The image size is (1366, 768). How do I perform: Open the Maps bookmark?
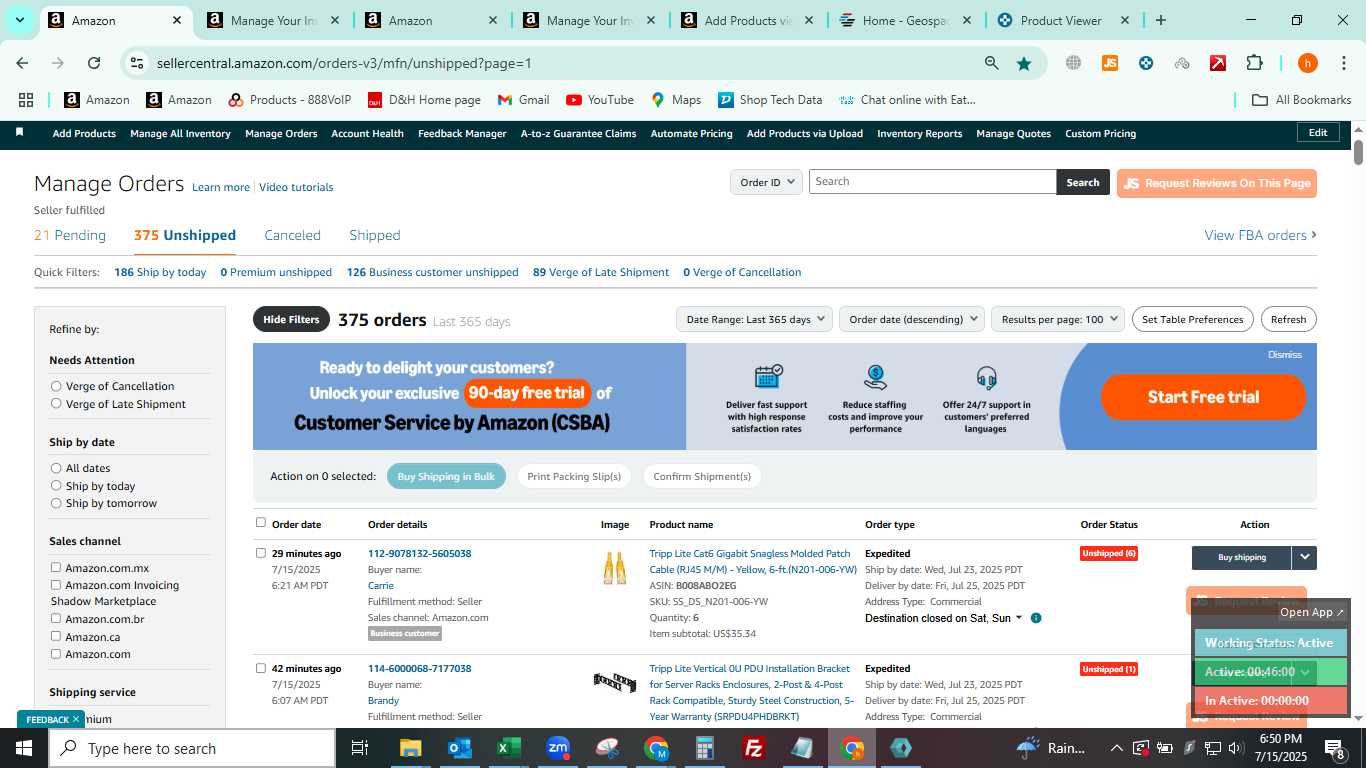pos(676,100)
